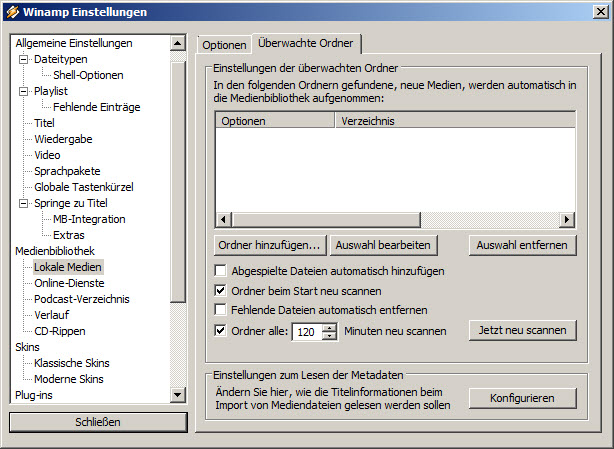Image resolution: width=614 pixels, height=449 pixels.
Task: Close the Winamp Einstellungen window
Action: tap(601, 12)
